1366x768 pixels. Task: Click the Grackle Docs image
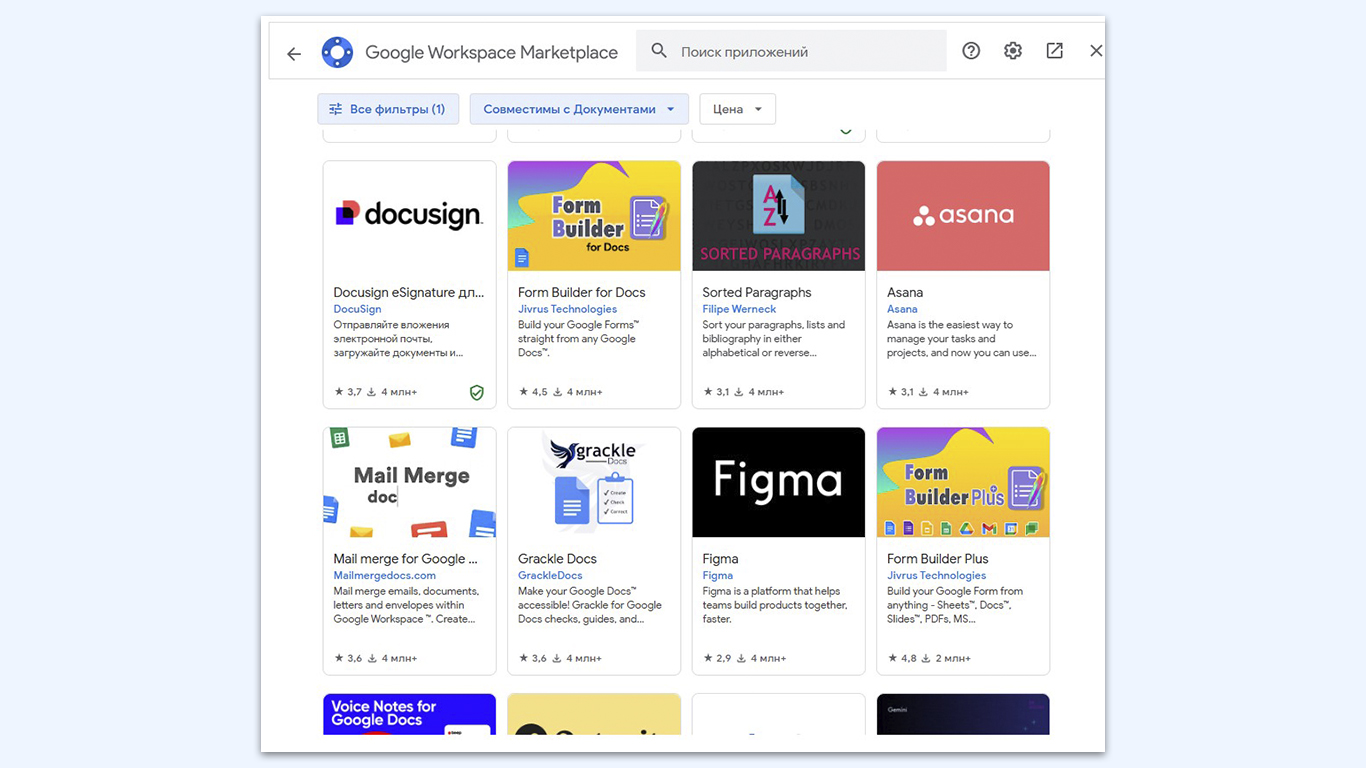594,483
